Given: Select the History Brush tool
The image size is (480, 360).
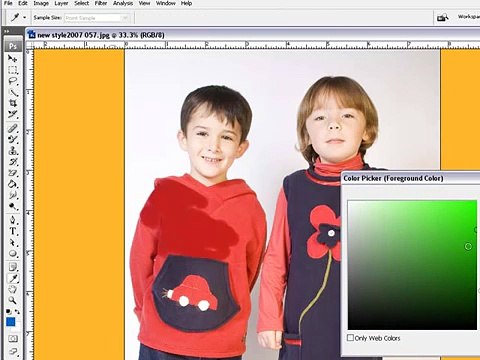Looking at the screenshot, I should [x=13, y=162].
